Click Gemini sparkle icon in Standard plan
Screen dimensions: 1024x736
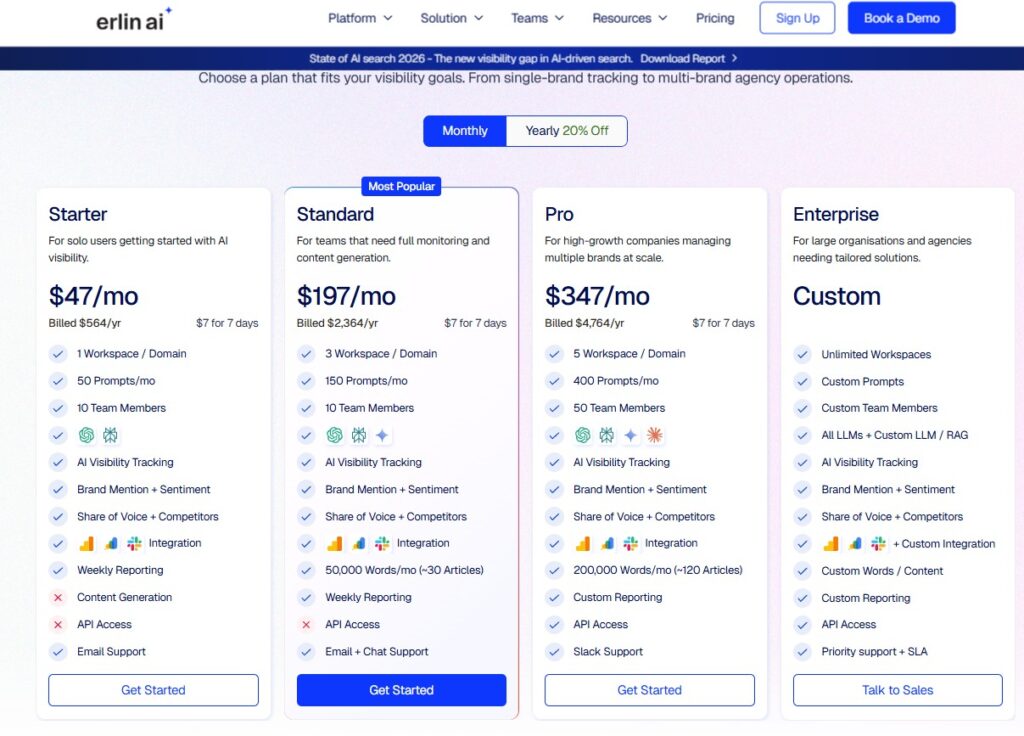[382, 435]
